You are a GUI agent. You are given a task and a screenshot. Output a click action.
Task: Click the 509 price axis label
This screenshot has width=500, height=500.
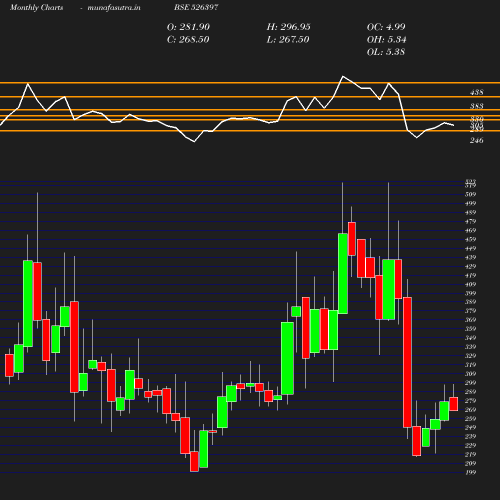[471, 194]
